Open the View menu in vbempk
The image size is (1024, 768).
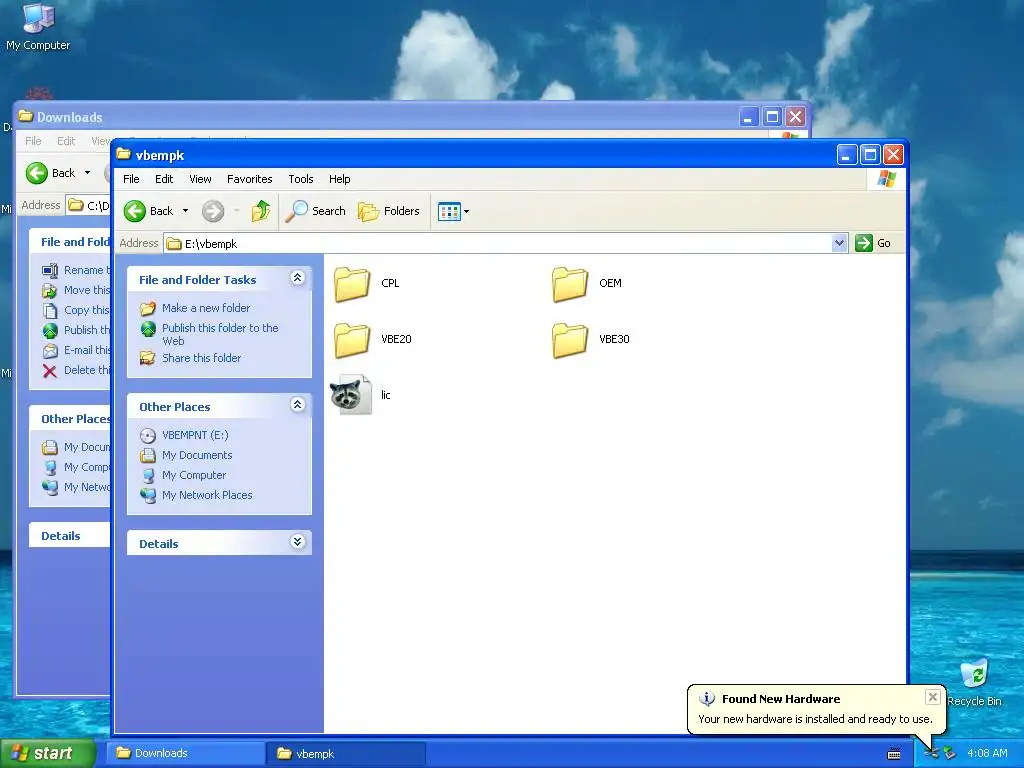[x=200, y=179]
